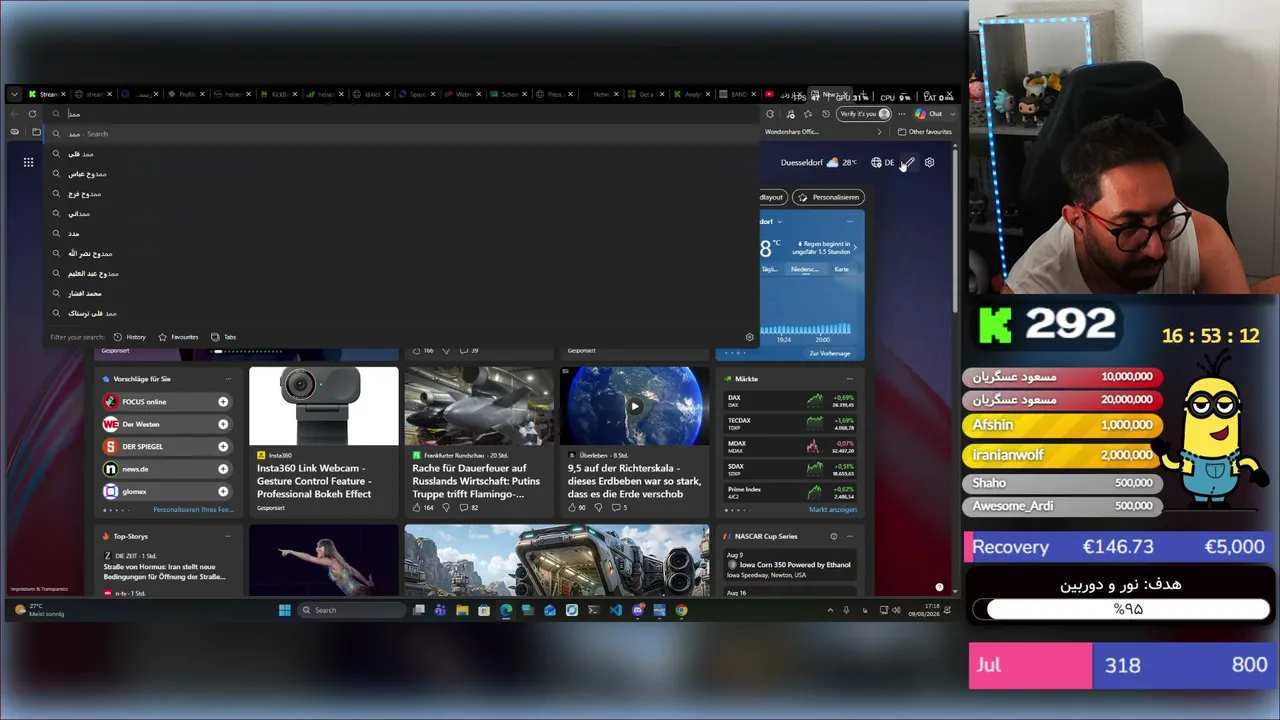Viewport: 1280px width, 720px height.
Task: Open the Wondershare Office favourite
Action: (x=792, y=132)
